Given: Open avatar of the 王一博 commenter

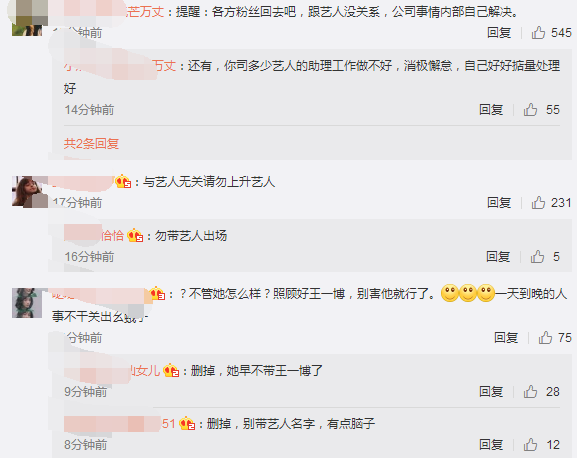Looking at the screenshot, I should pos(27,303).
